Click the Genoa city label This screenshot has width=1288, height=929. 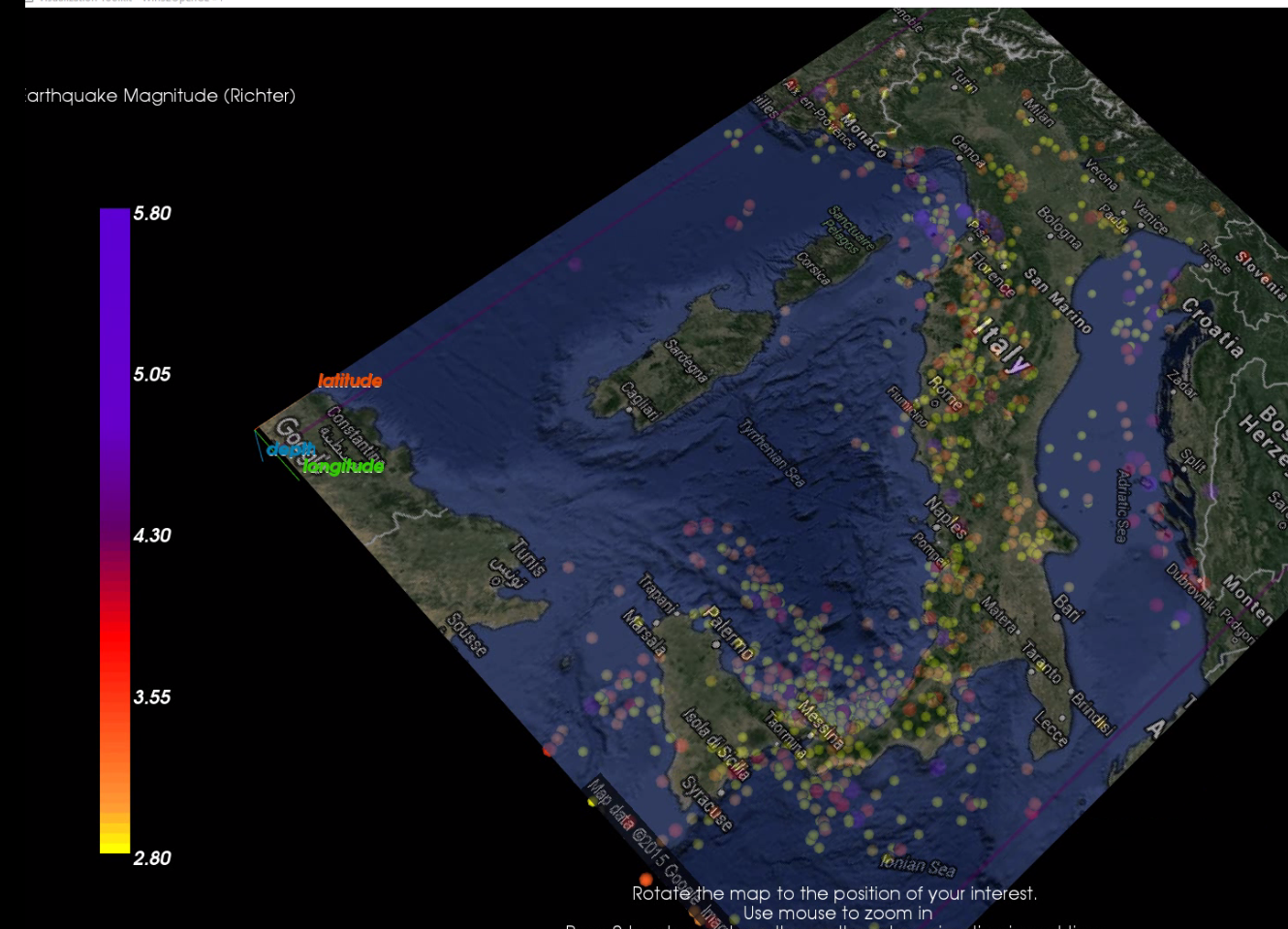pyautogui.click(x=968, y=152)
